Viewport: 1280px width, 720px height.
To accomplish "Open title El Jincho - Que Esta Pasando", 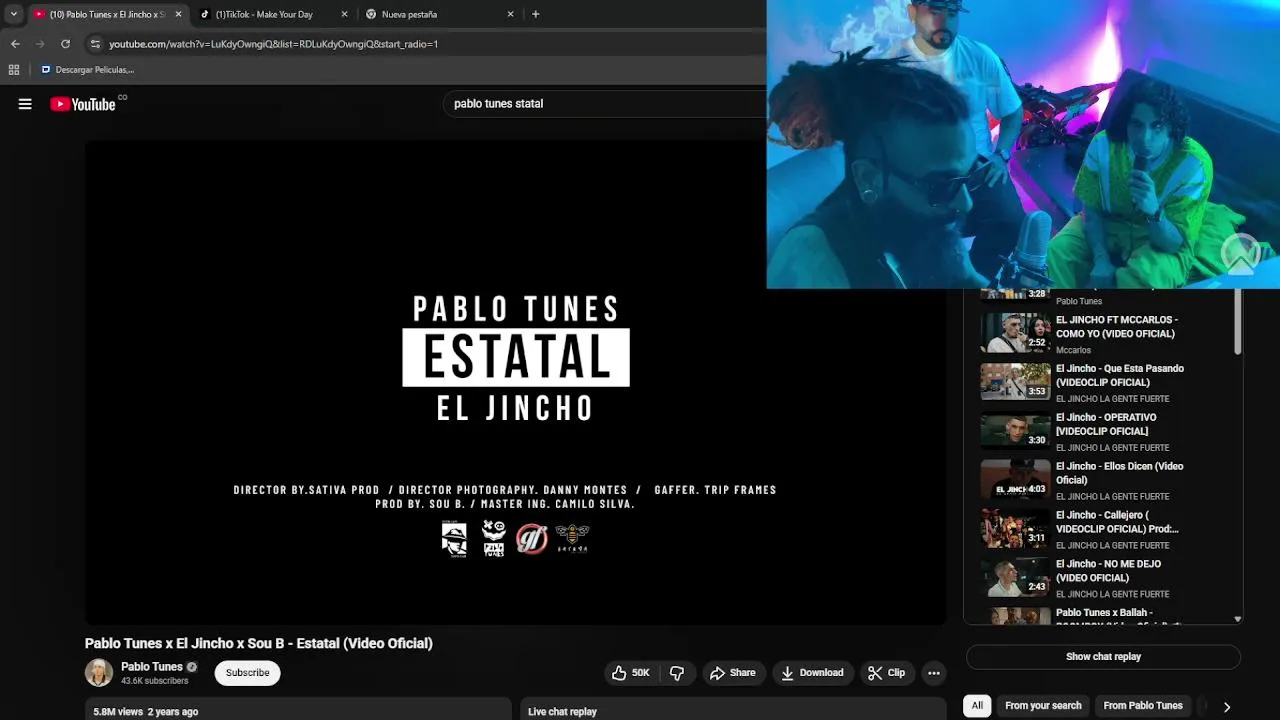I will click(1120, 376).
